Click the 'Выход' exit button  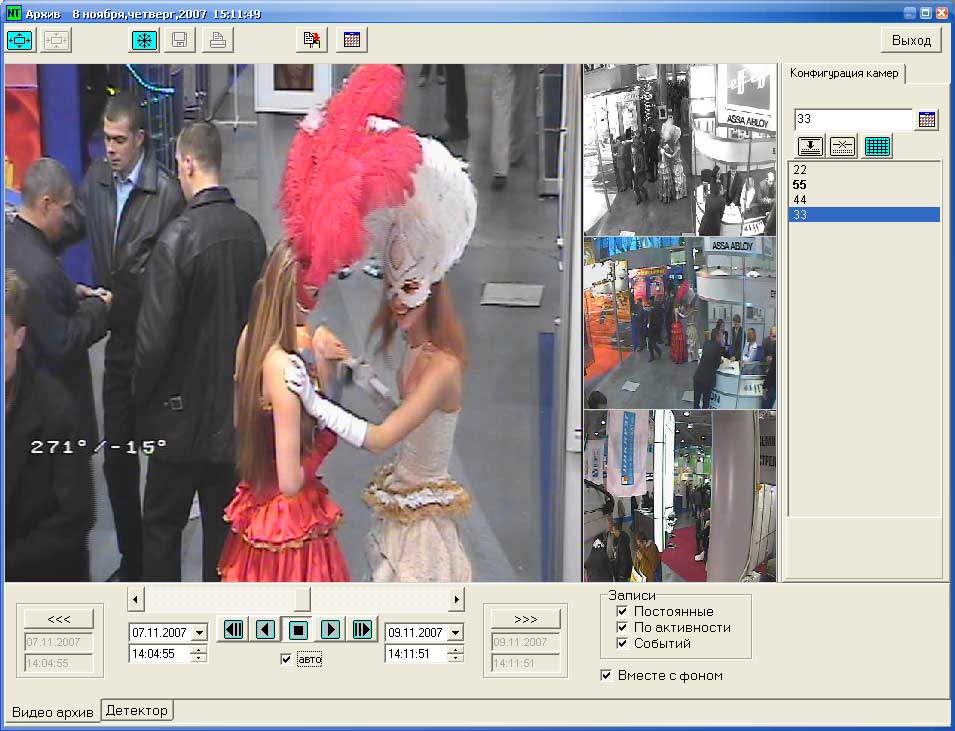point(911,40)
